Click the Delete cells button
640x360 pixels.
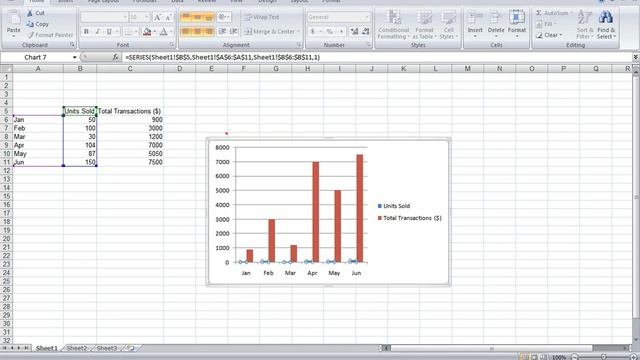click(x=496, y=24)
